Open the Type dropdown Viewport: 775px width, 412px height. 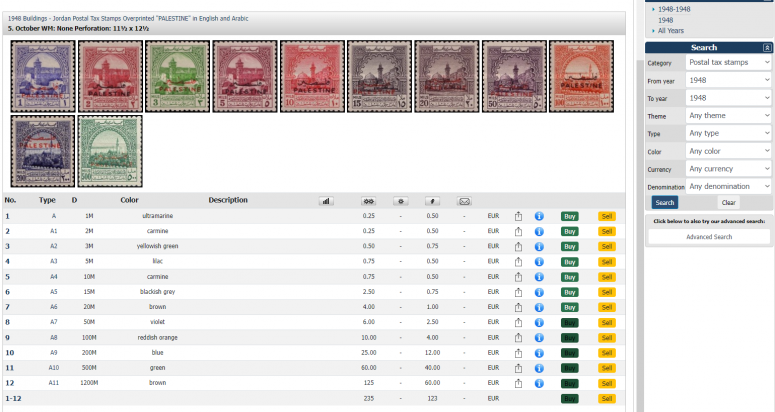click(728, 133)
